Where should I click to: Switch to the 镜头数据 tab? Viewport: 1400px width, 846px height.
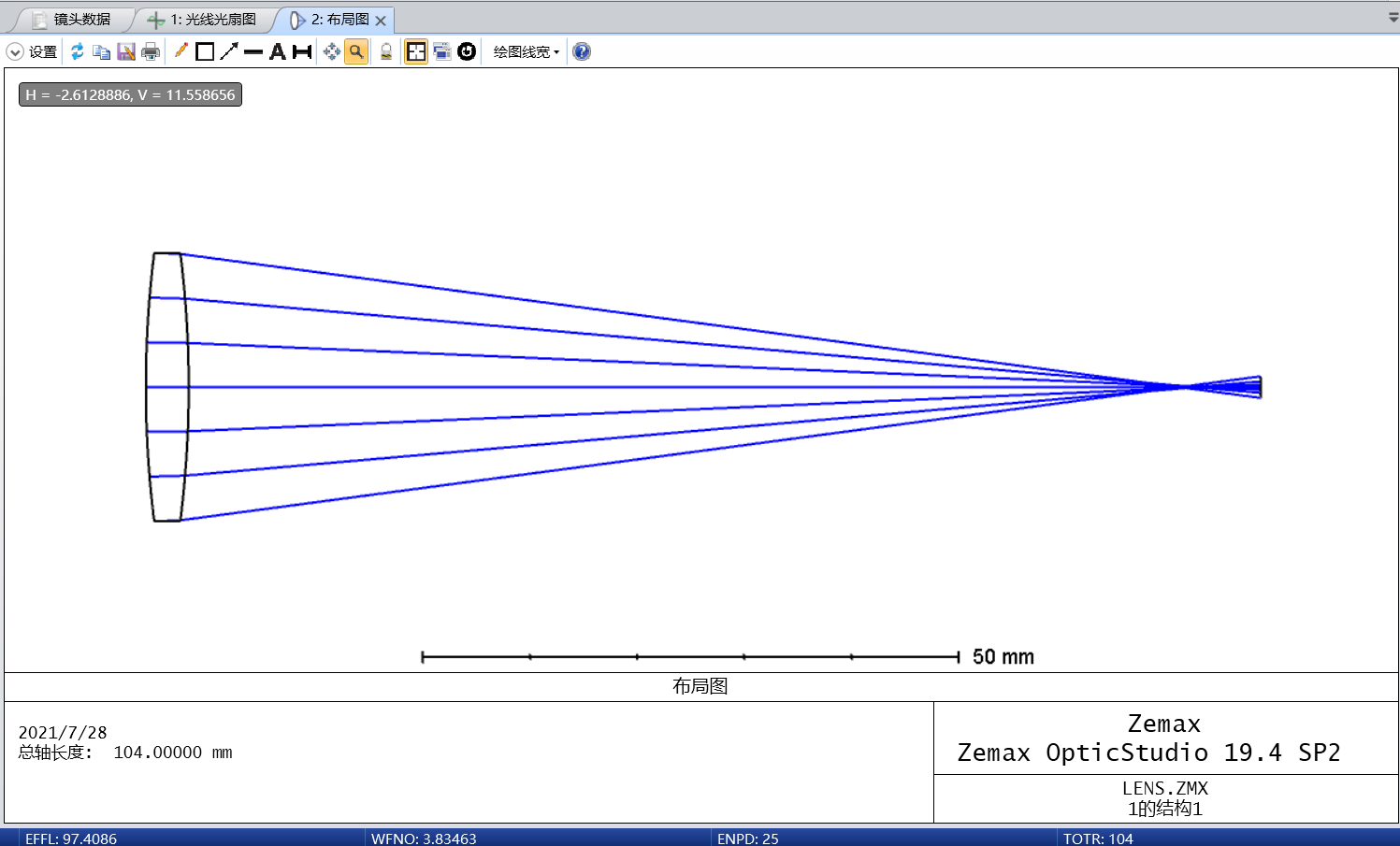[x=72, y=20]
